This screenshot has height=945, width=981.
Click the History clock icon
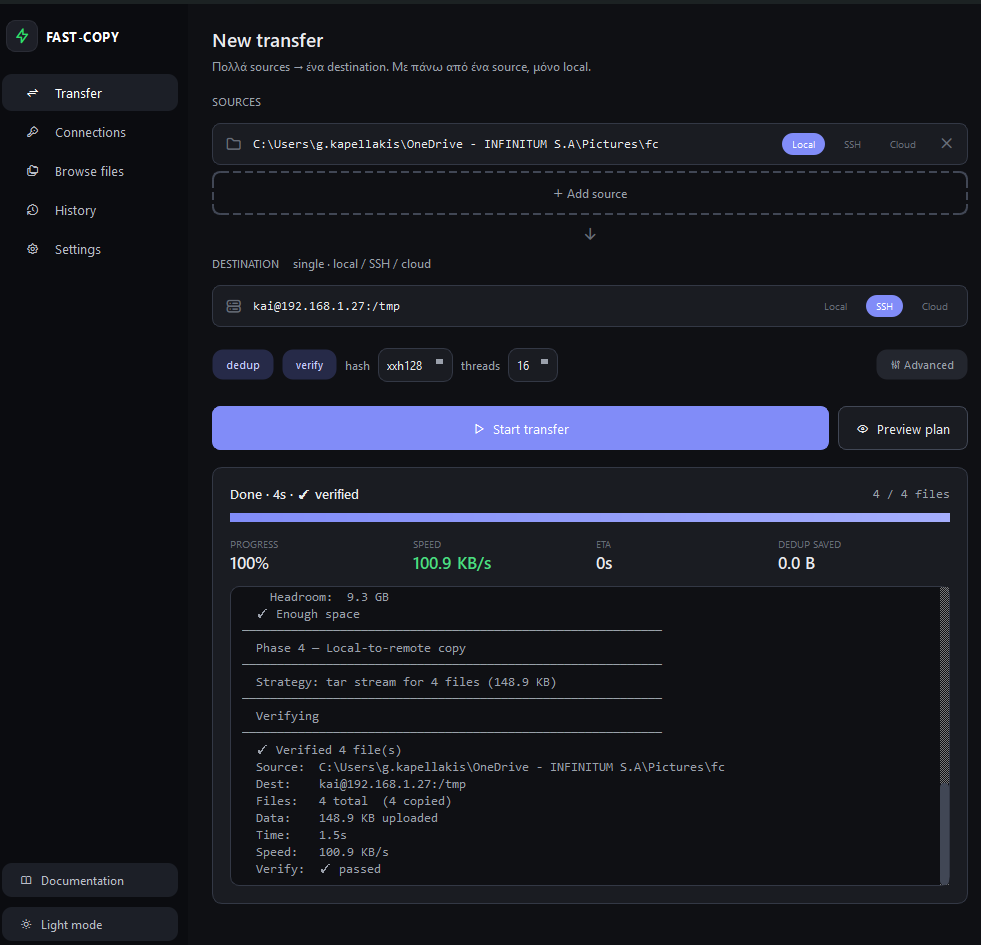pyautogui.click(x=33, y=210)
